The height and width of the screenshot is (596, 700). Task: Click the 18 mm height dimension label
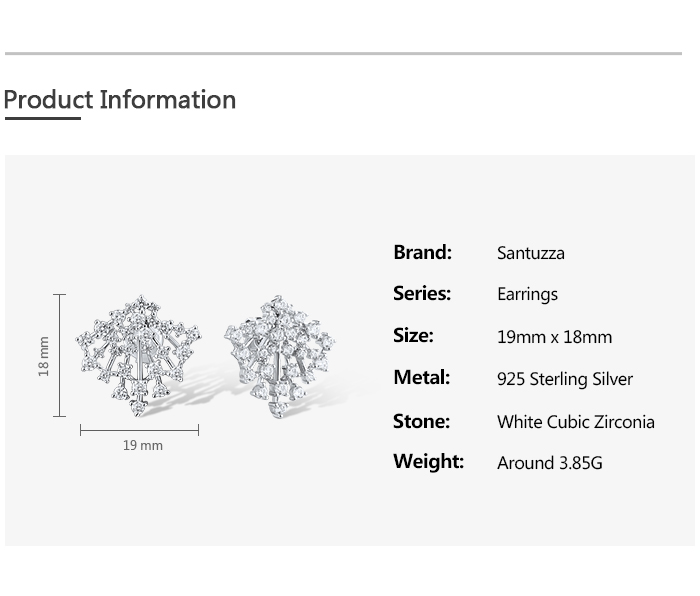(x=44, y=355)
